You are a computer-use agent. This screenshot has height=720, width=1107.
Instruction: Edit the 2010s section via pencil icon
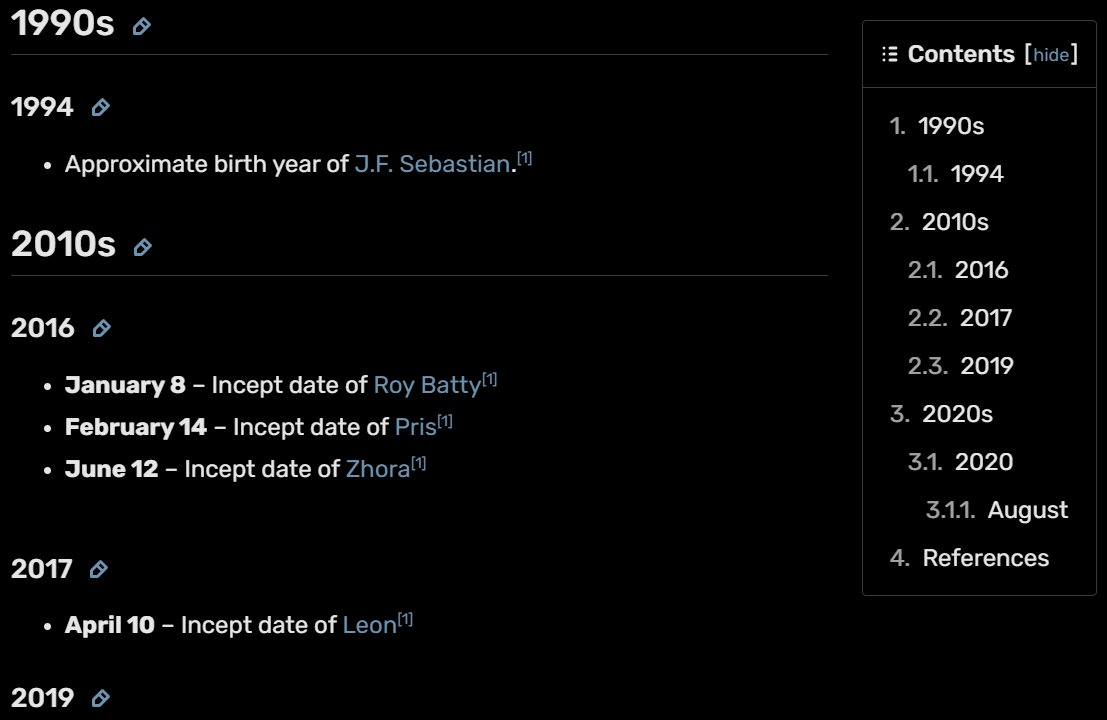click(x=143, y=247)
